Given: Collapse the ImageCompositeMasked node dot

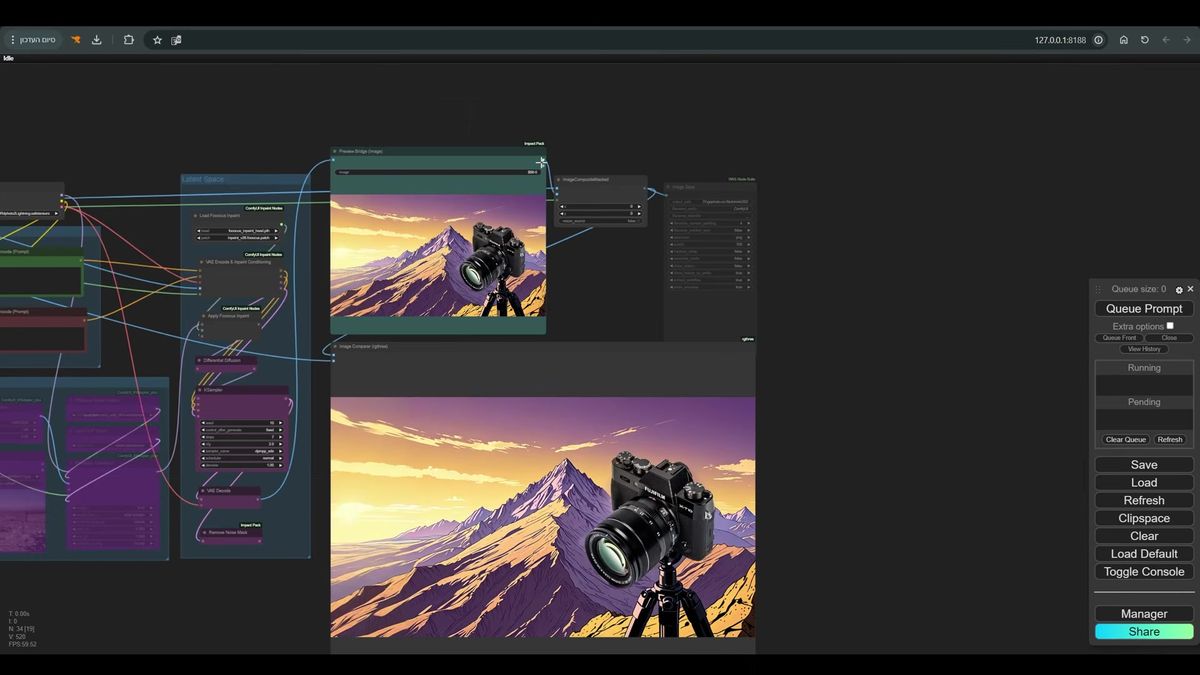Looking at the screenshot, I should pos(558,180).
